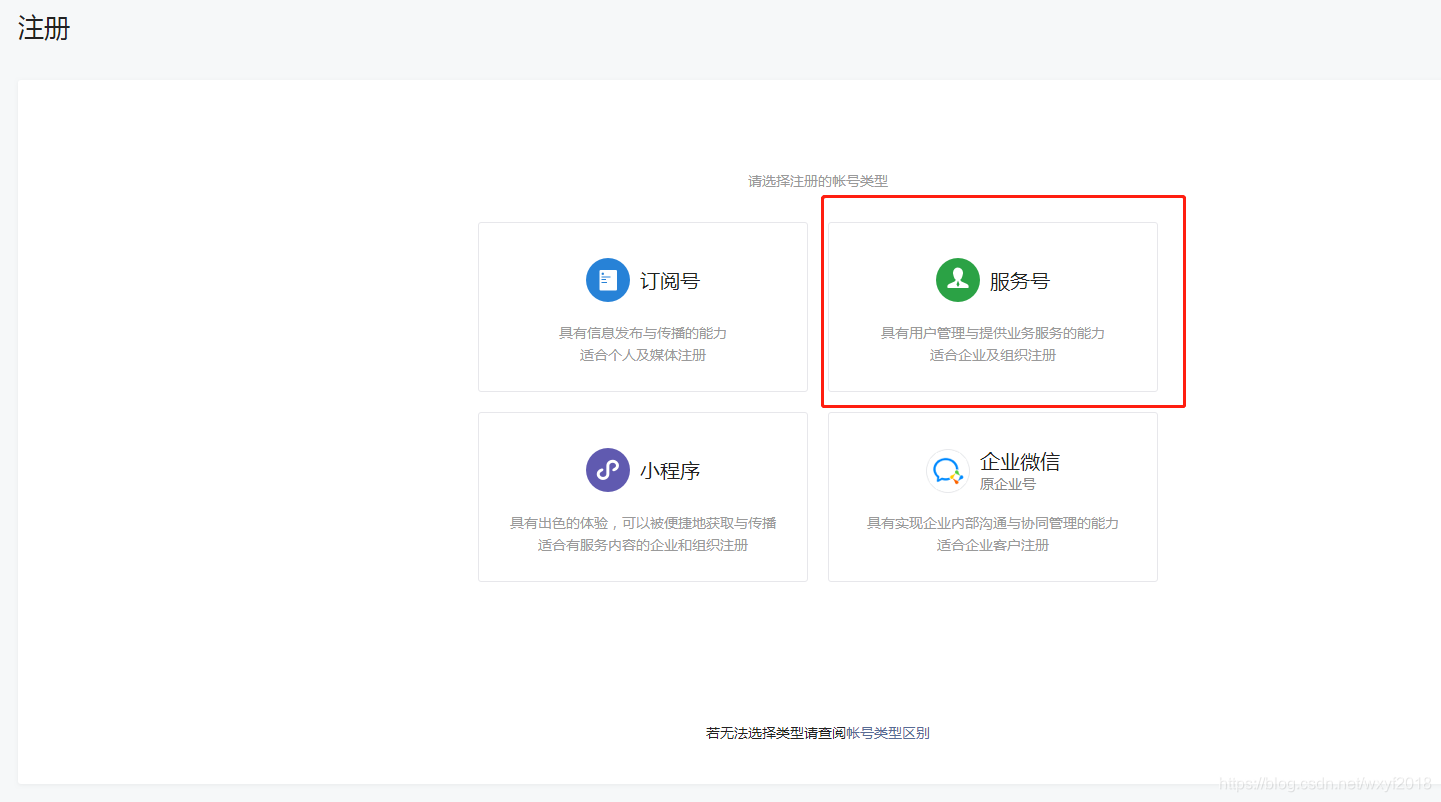Click the 企业微信 chat bubble icon
This screenshot has width=1441, height=802.
(x=947, y=470)
